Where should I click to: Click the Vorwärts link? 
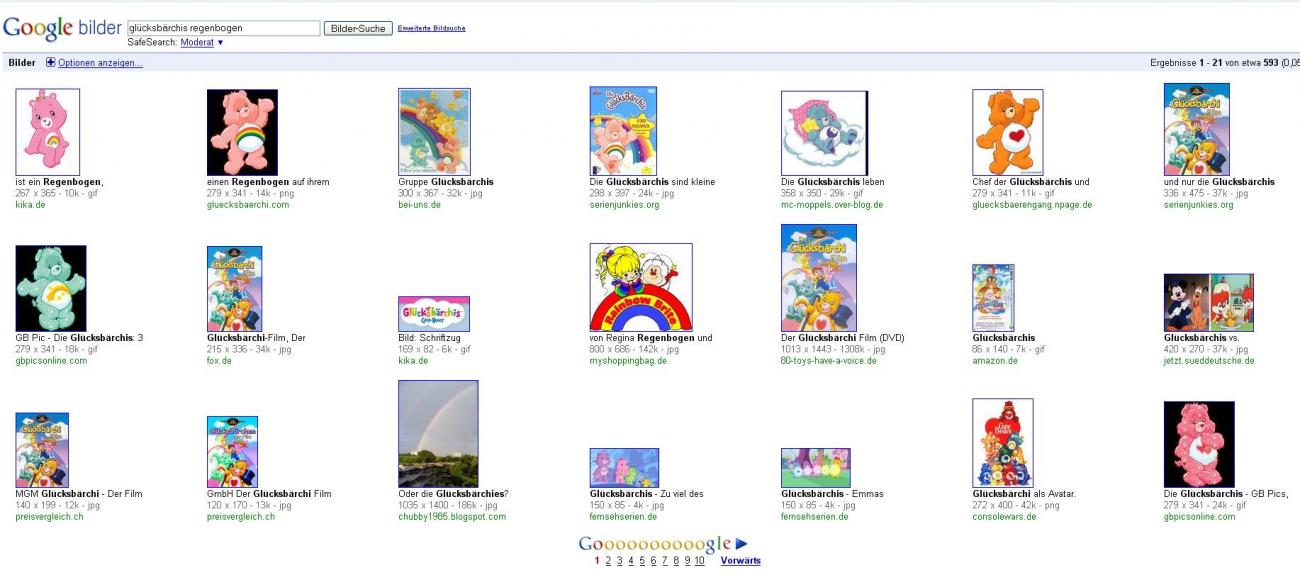(740, 561)
